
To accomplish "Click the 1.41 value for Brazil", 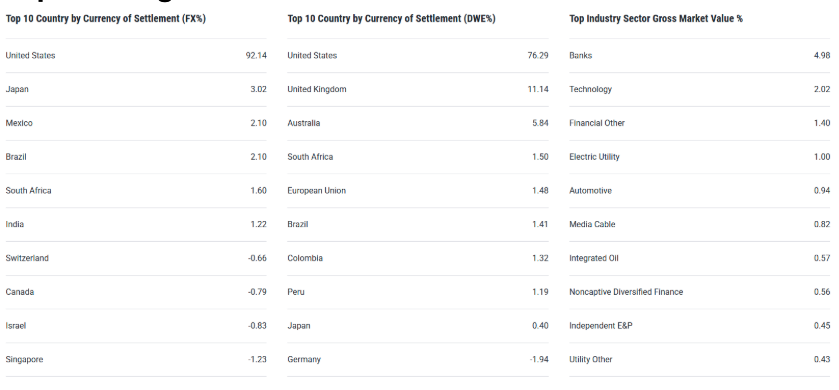I will [x=540, y=224].
